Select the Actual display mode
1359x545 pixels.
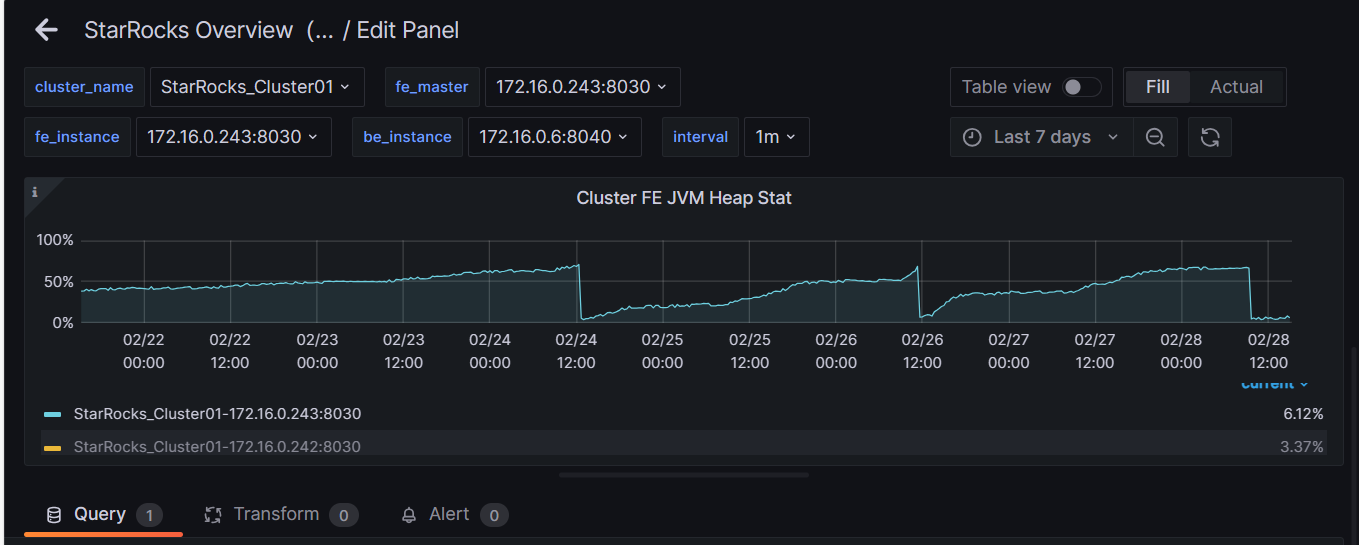pos(1237,87)
